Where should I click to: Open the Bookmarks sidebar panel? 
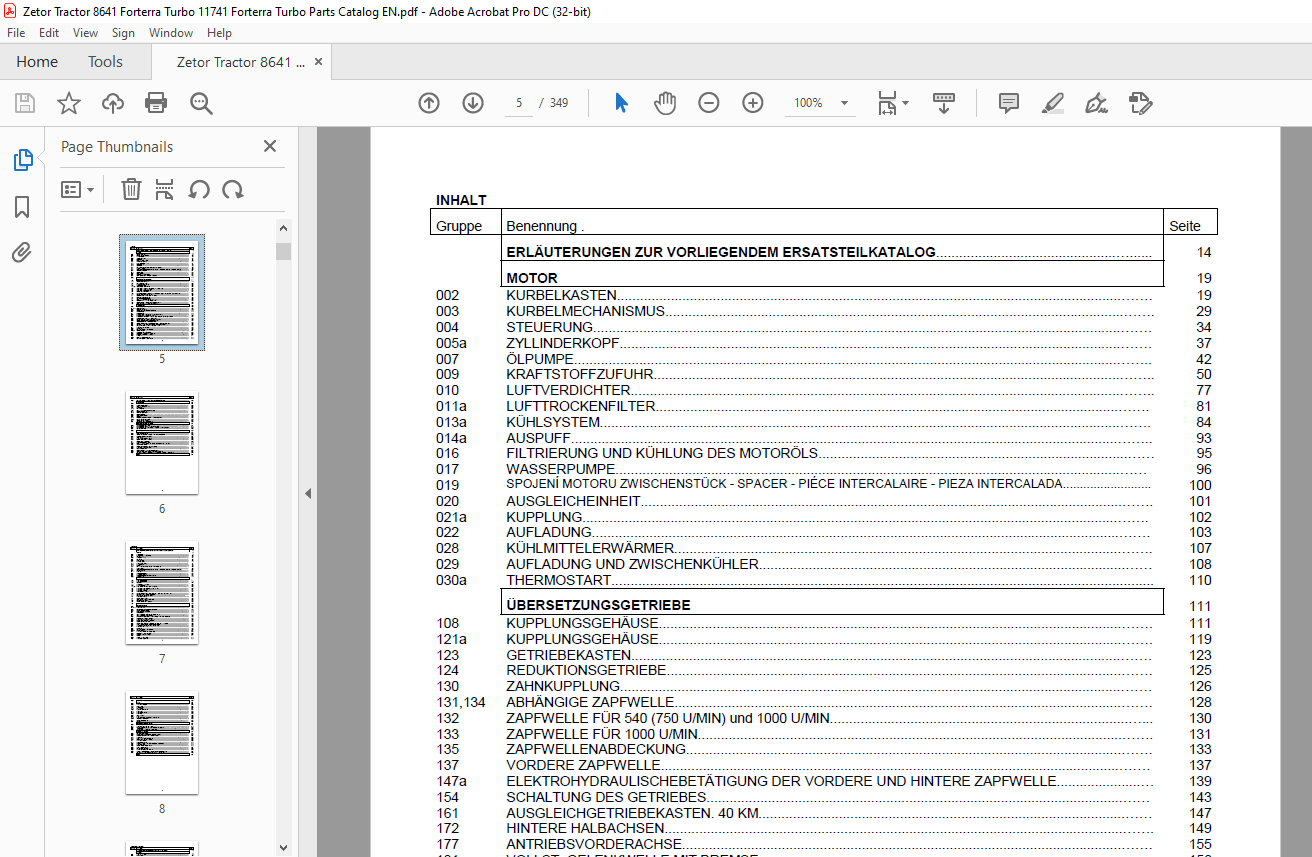click(x=22, y=207)
